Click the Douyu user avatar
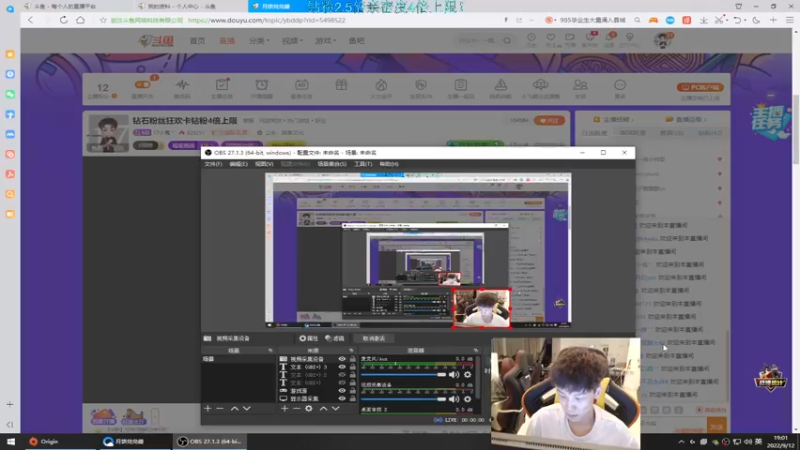The image size is (800, 450). click(x=663, y=40)
